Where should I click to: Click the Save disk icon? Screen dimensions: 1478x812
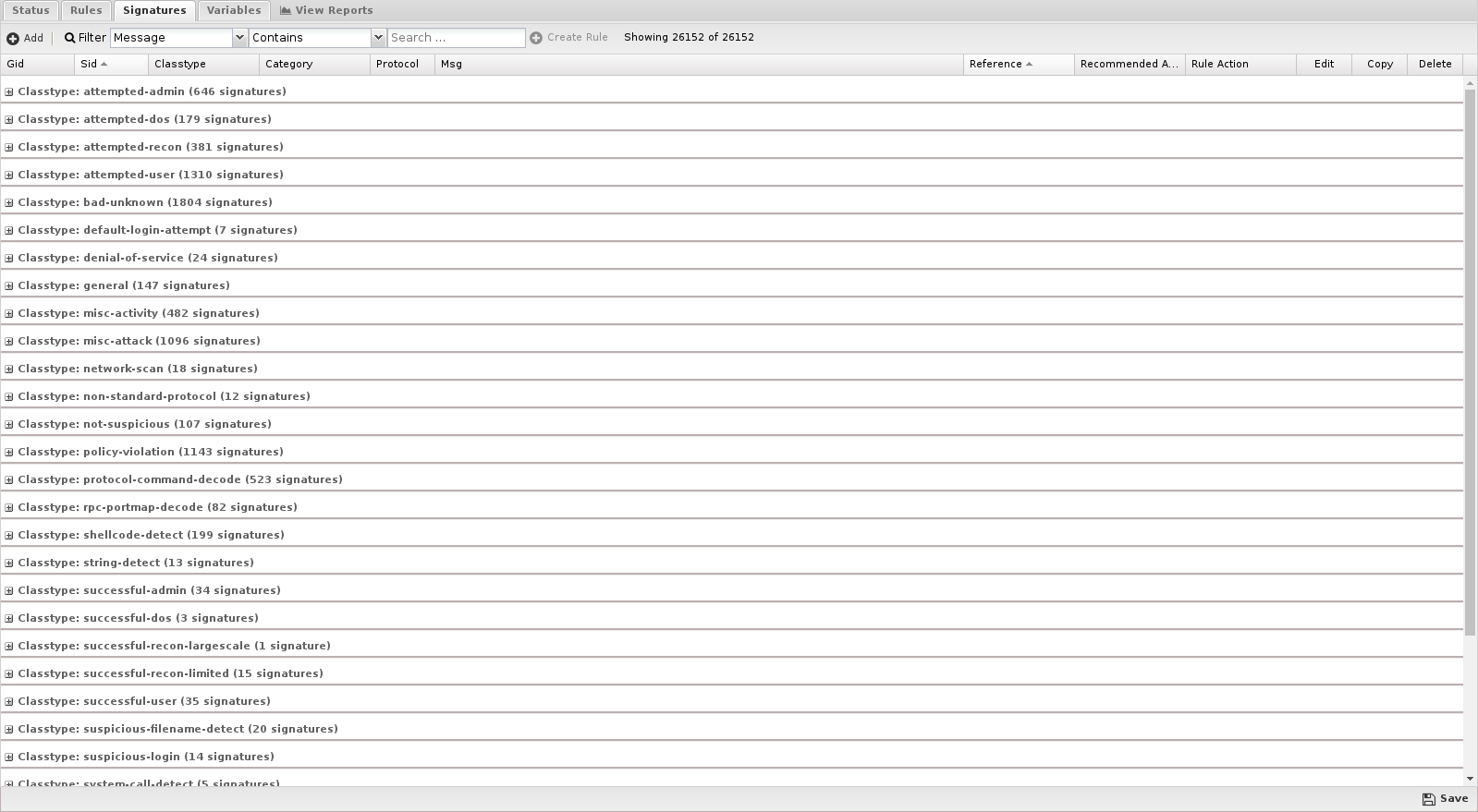coord(1428,799)
